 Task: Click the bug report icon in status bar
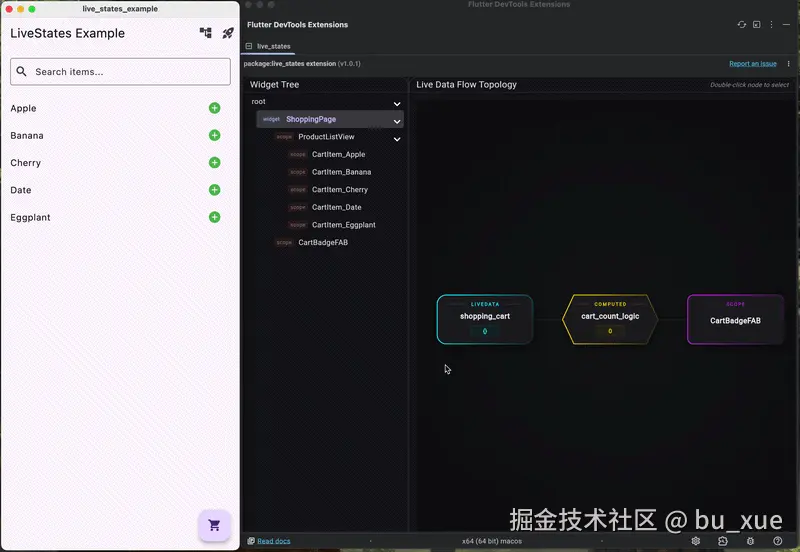(750, 541)
